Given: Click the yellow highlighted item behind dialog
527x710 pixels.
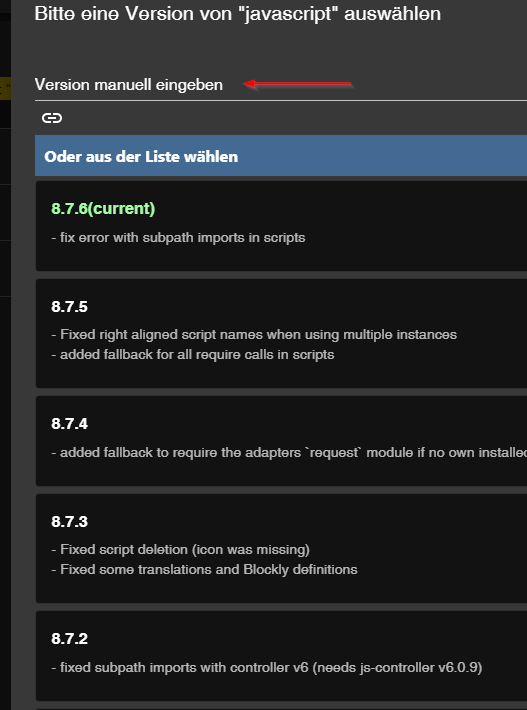Looking at the screenshot, I should point(5,88).
